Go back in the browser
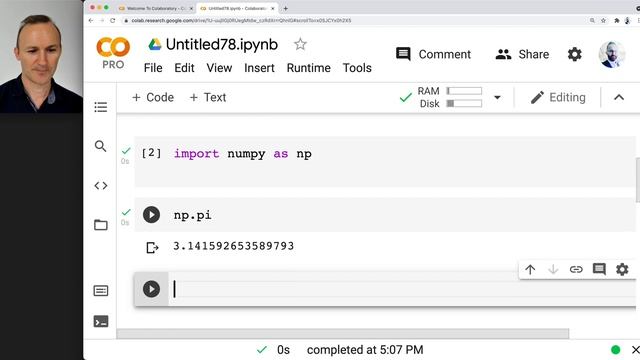 point(91,20)
